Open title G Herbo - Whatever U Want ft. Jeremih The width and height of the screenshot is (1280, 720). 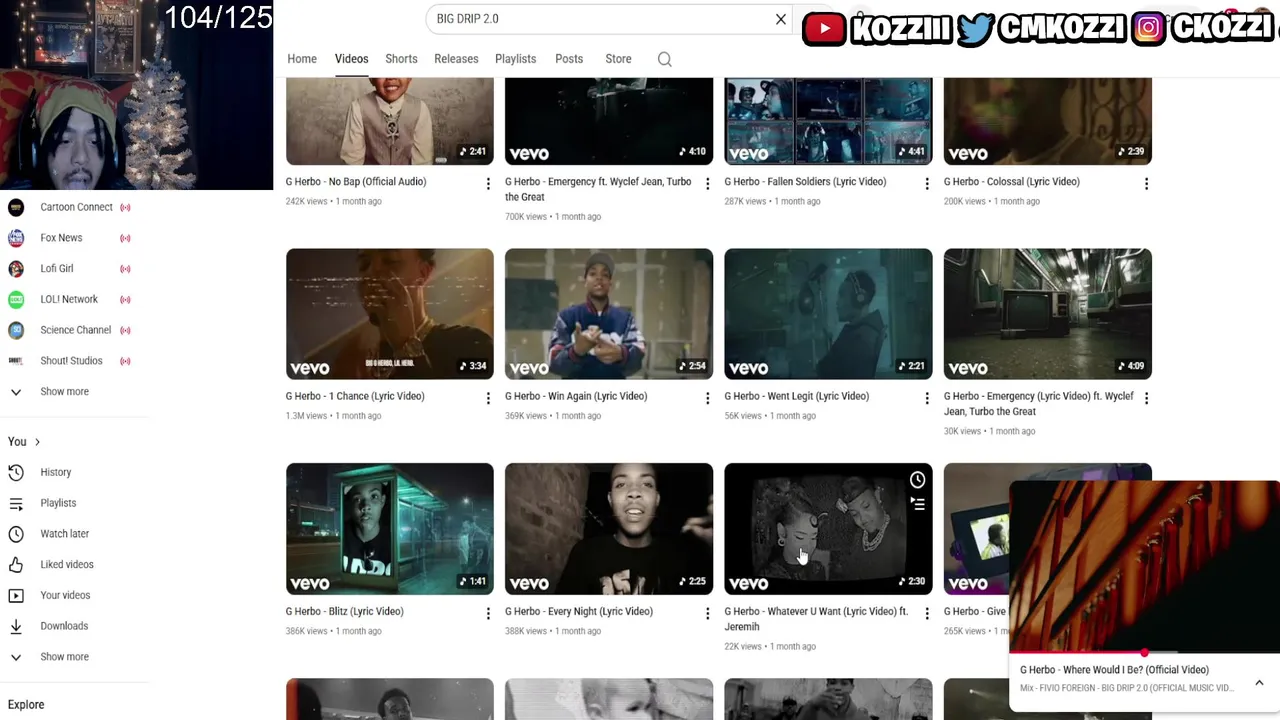click(816, 619)
